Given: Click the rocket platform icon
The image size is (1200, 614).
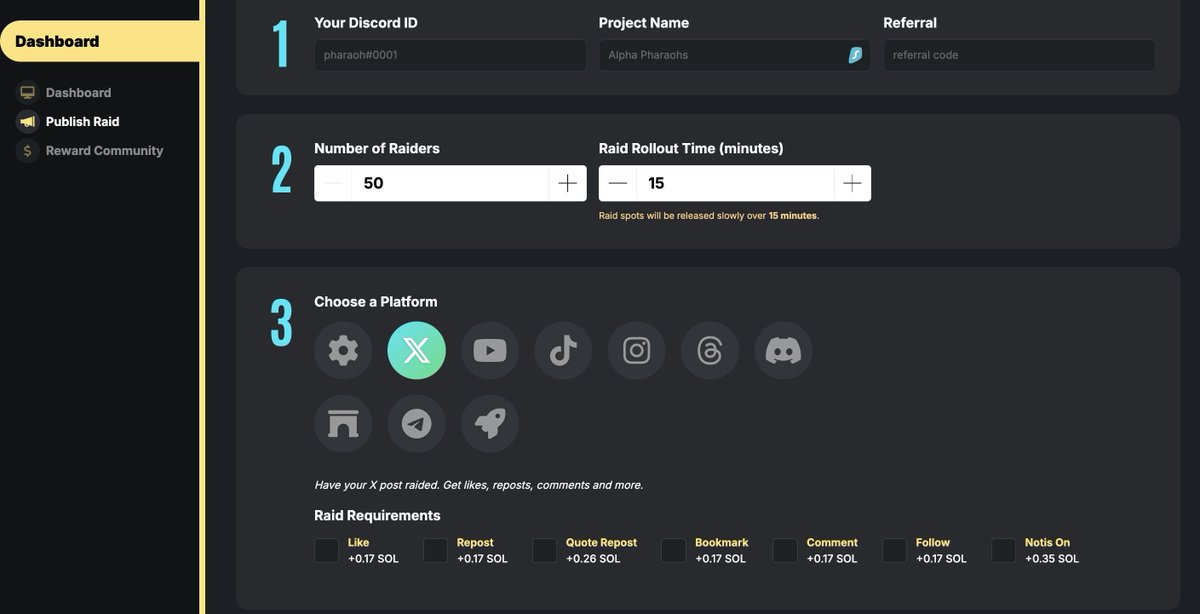Looking at the screenshot, I should 490,423.
